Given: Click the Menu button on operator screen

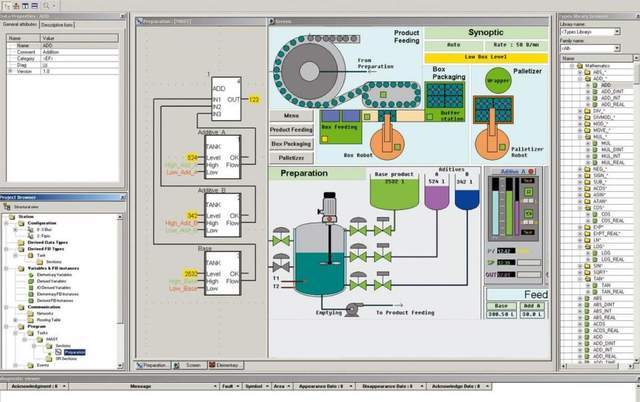Looking at the screenshot, I should 292,115.
